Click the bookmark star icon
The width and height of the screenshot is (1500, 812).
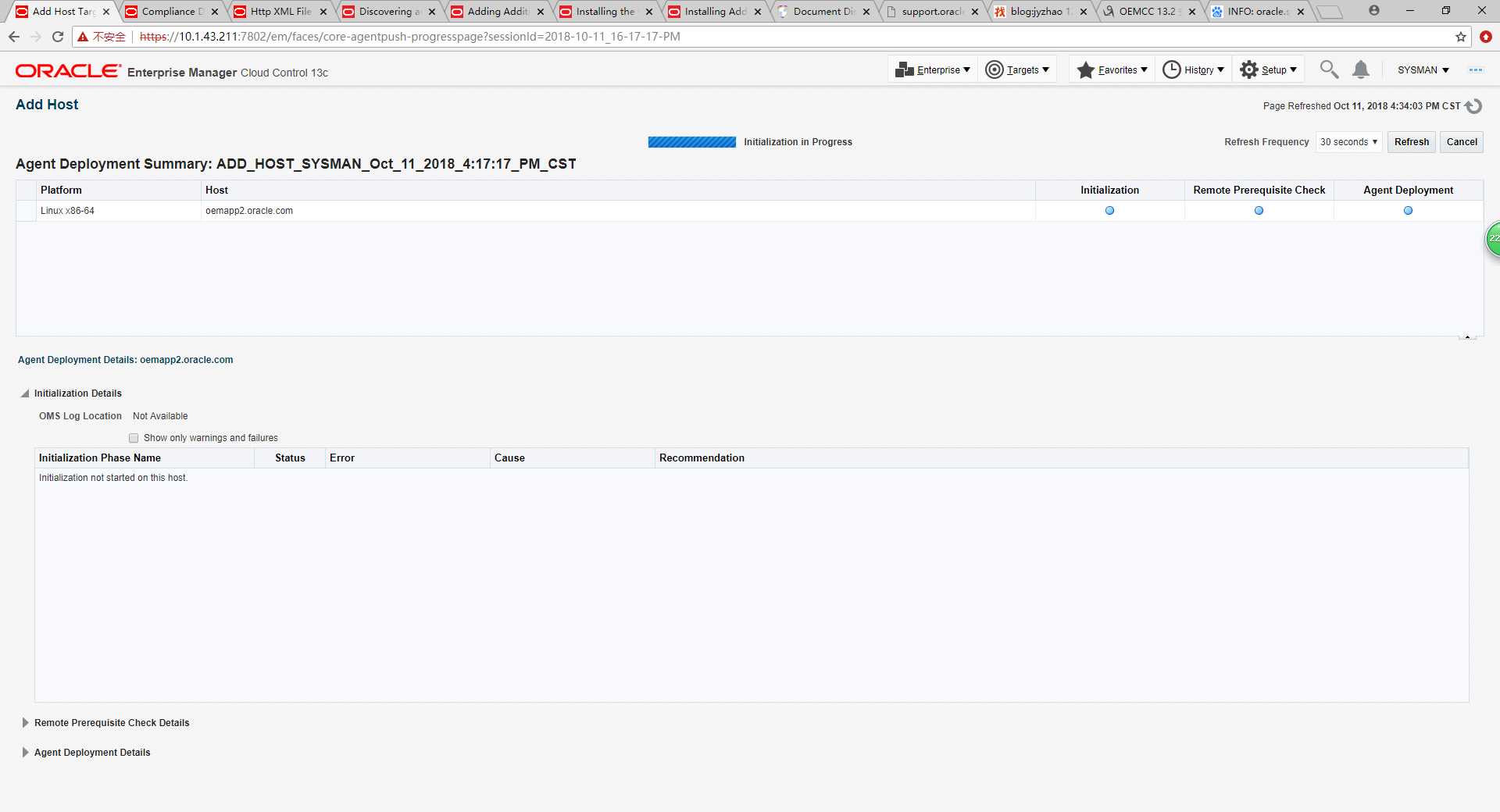pyautogui.click(x=1461, y=37)
